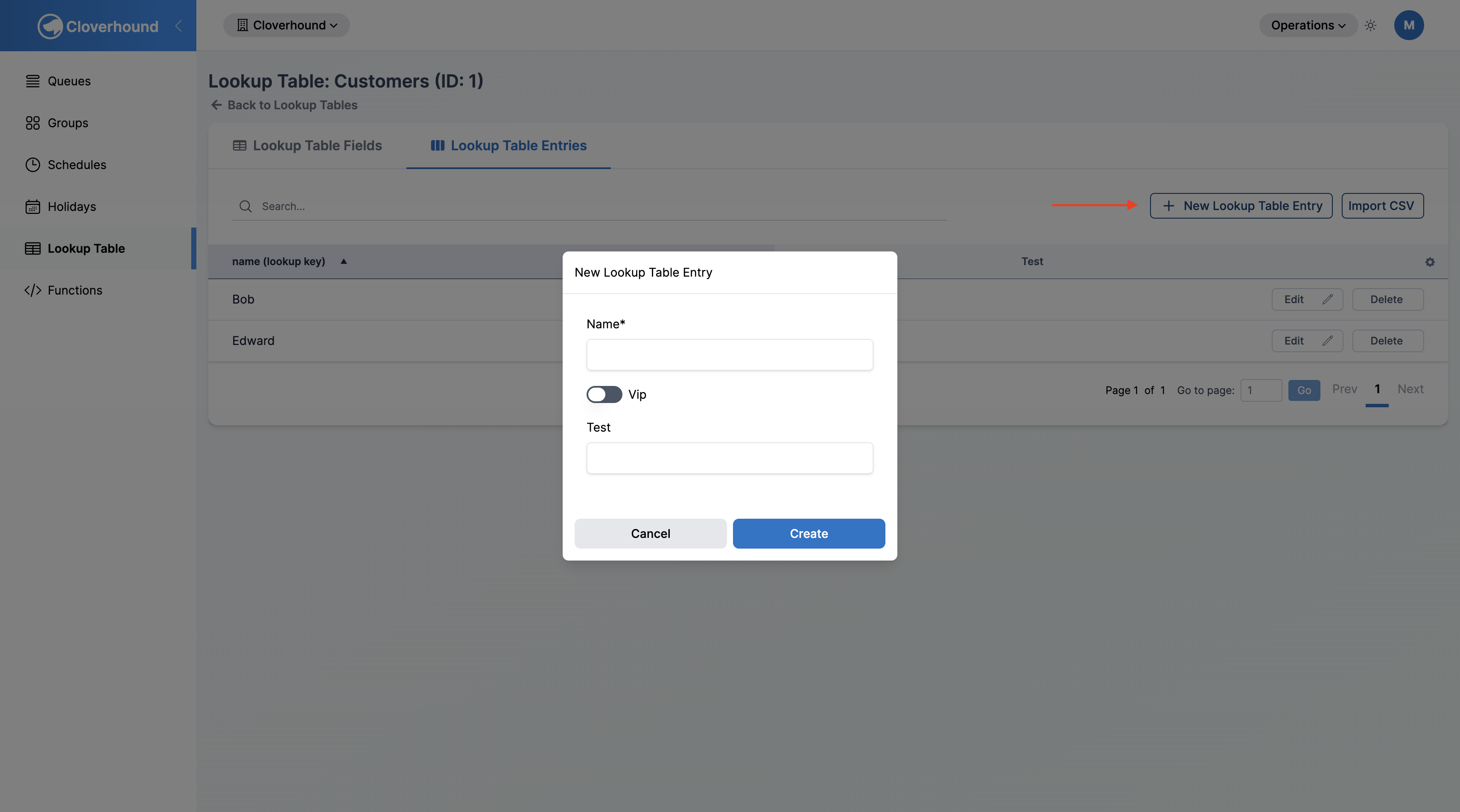Focus the Go to page input

click(x=1261, y=390)
